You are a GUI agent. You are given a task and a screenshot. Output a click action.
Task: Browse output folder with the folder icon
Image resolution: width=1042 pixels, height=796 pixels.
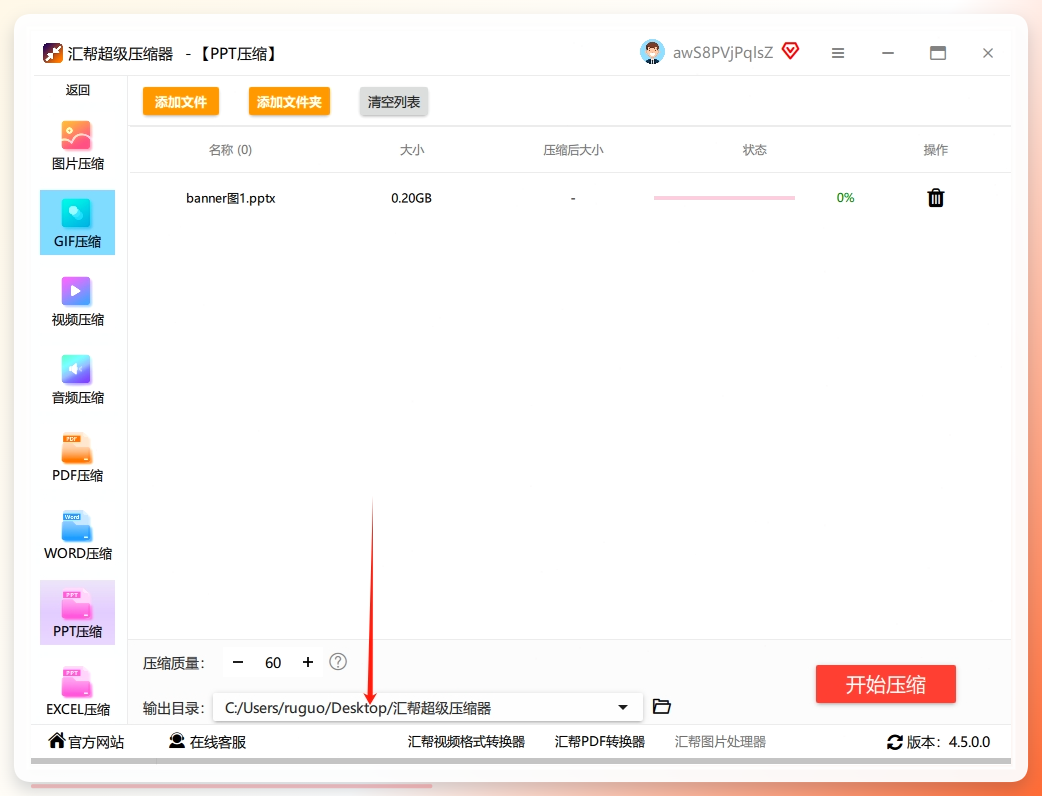pyautogui.click(x=661, y=706)
